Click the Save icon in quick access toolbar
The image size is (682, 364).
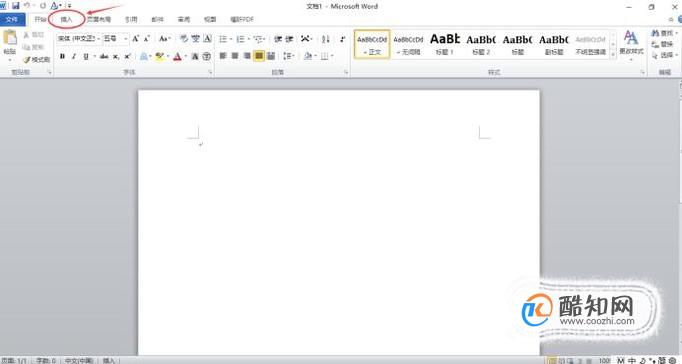(x=16, y=6)
